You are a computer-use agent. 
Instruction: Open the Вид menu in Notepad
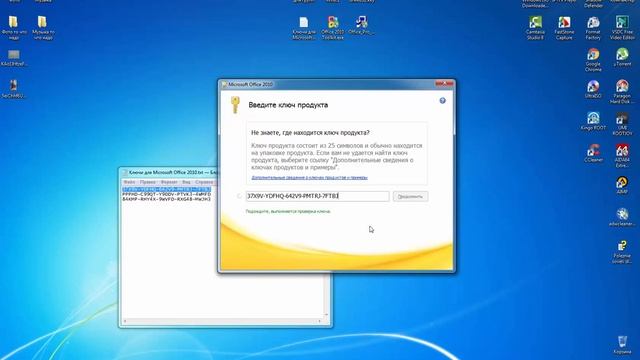tap(186, 182)
